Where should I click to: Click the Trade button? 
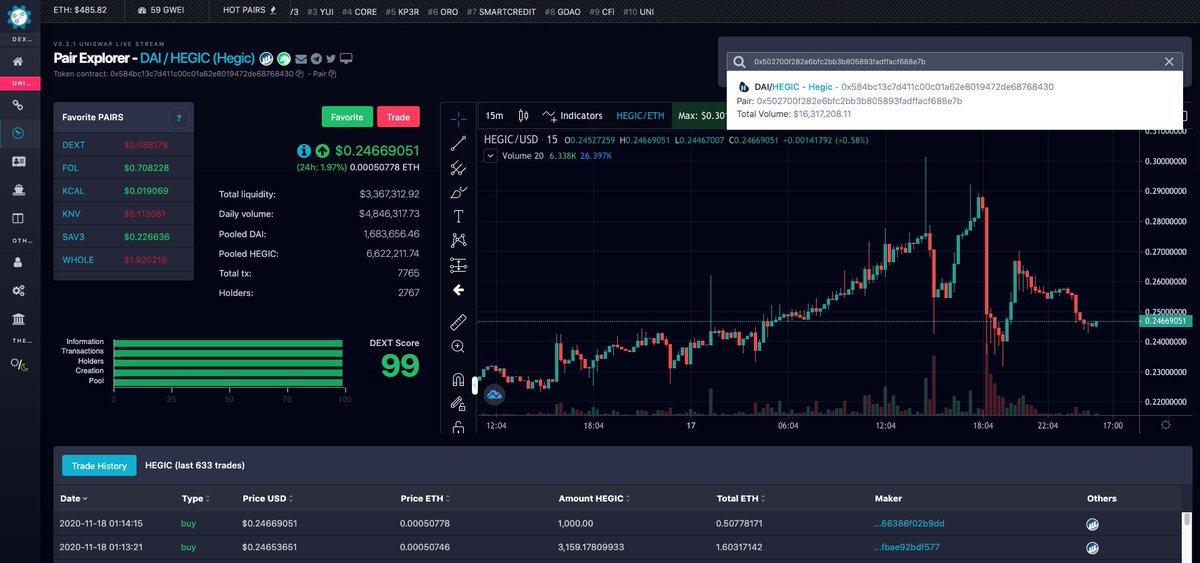click(398, 117)
